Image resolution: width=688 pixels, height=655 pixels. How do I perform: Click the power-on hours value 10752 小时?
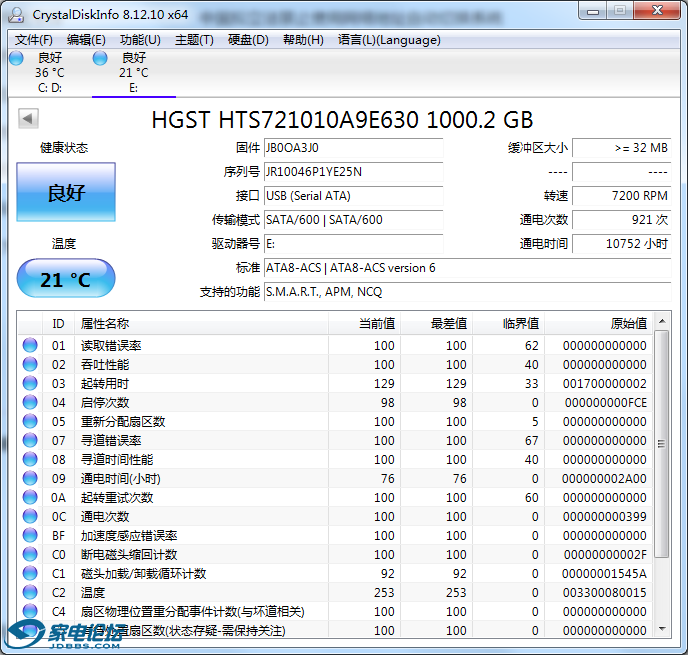(622, 244)
